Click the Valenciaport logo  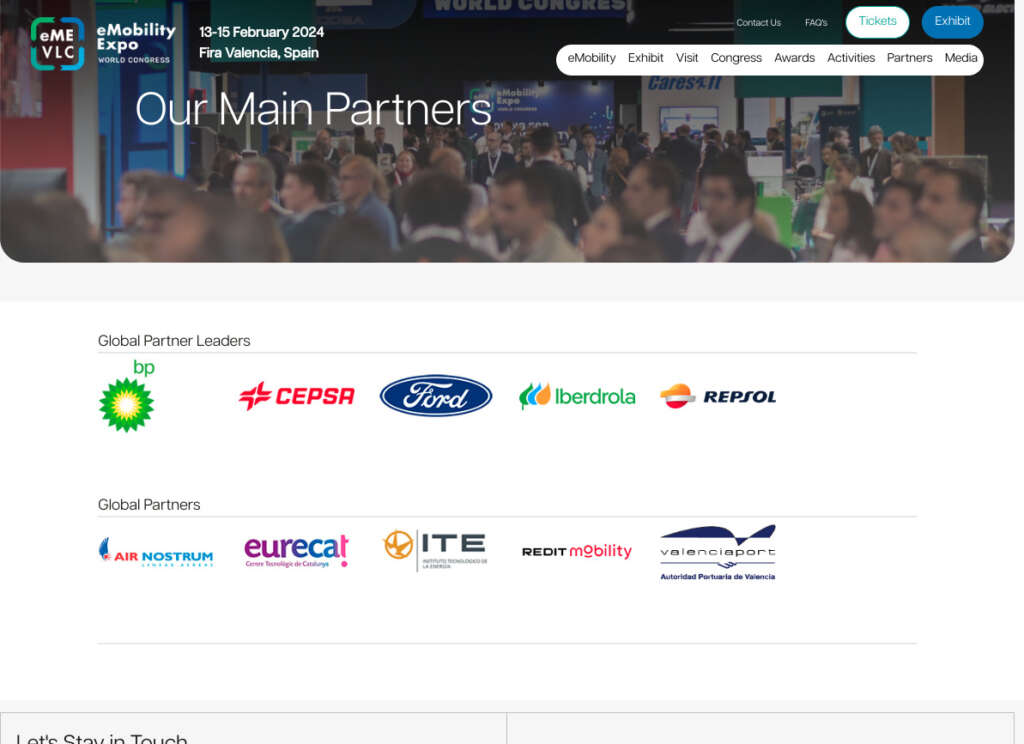point(718,552)
